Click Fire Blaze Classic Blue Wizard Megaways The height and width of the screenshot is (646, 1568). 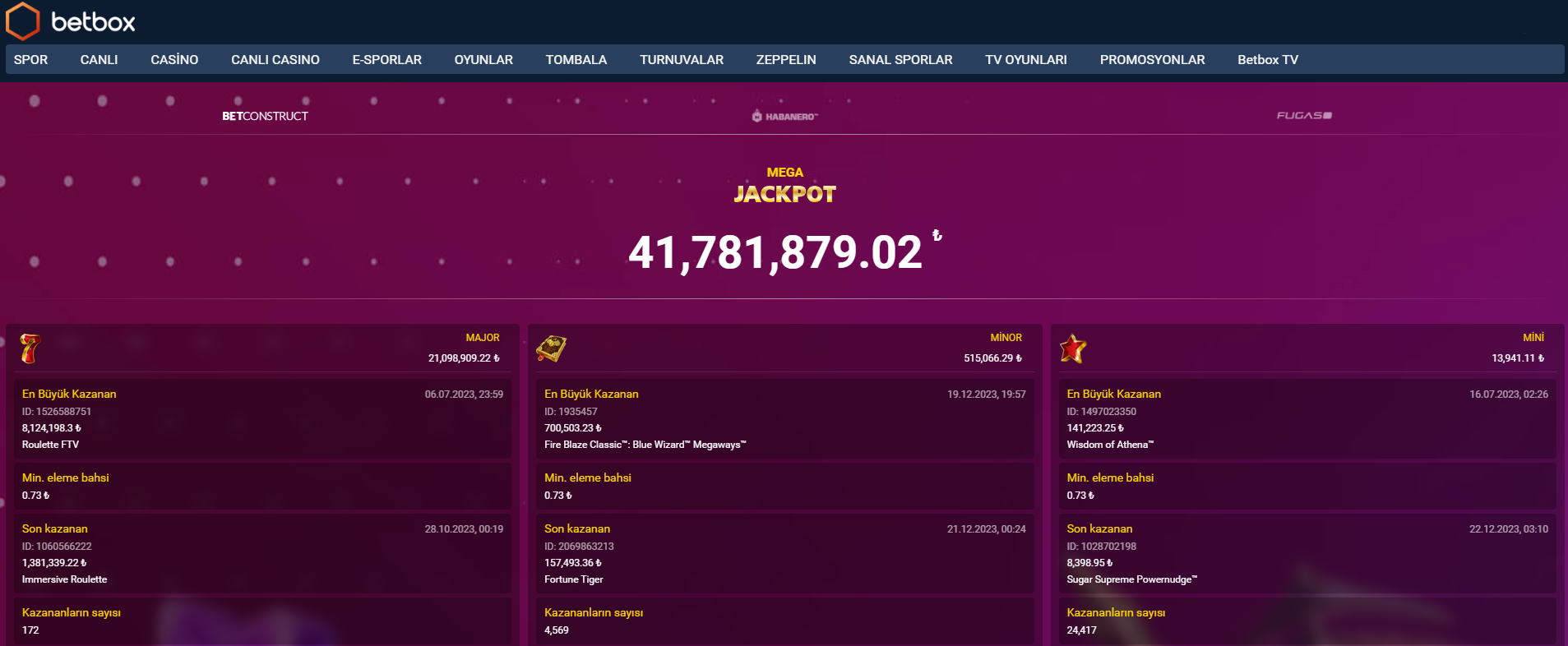[x=645, y=445]
